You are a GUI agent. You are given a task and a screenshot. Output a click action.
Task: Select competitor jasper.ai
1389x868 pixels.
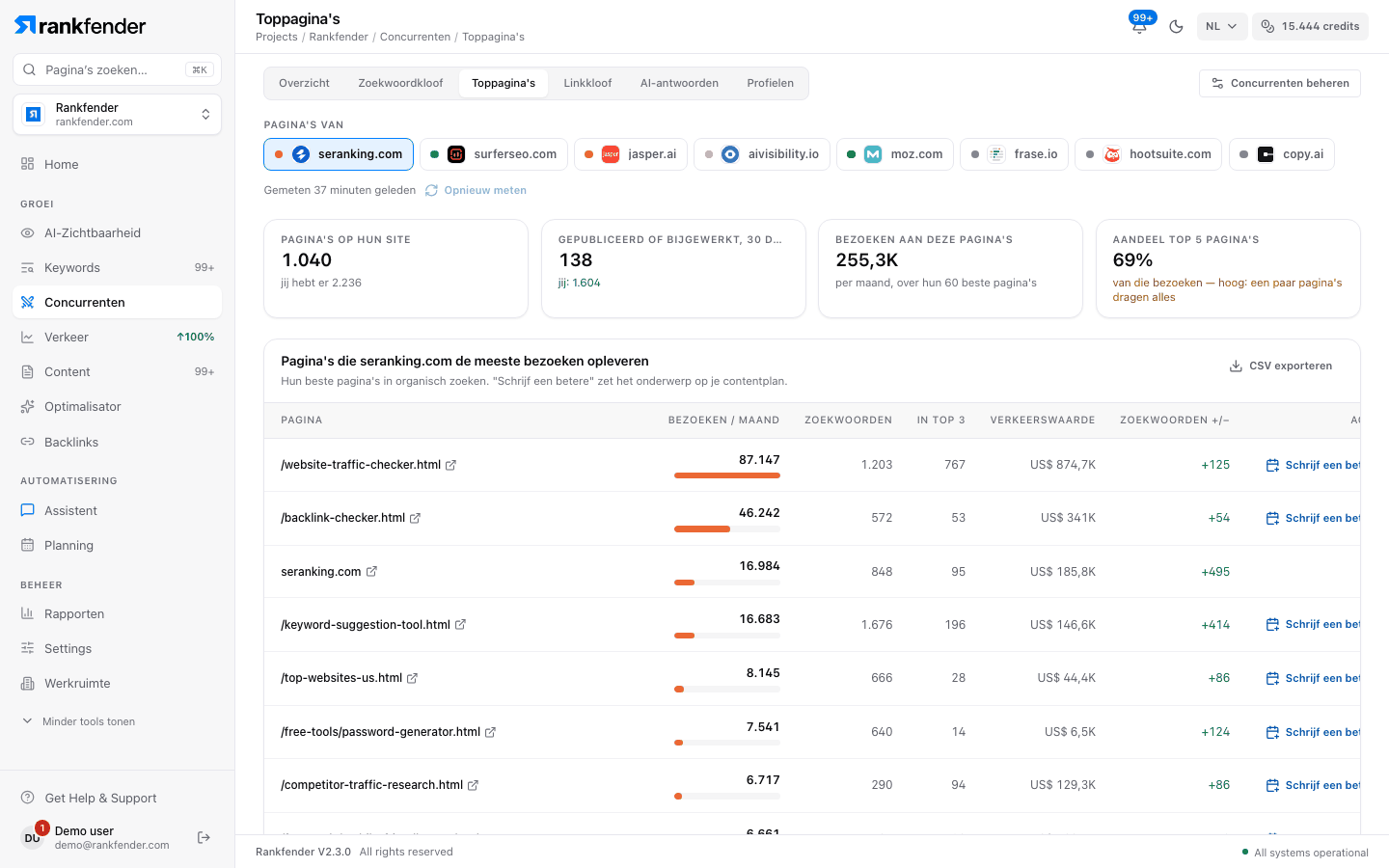pyautogui.click(x=631, y=154)
